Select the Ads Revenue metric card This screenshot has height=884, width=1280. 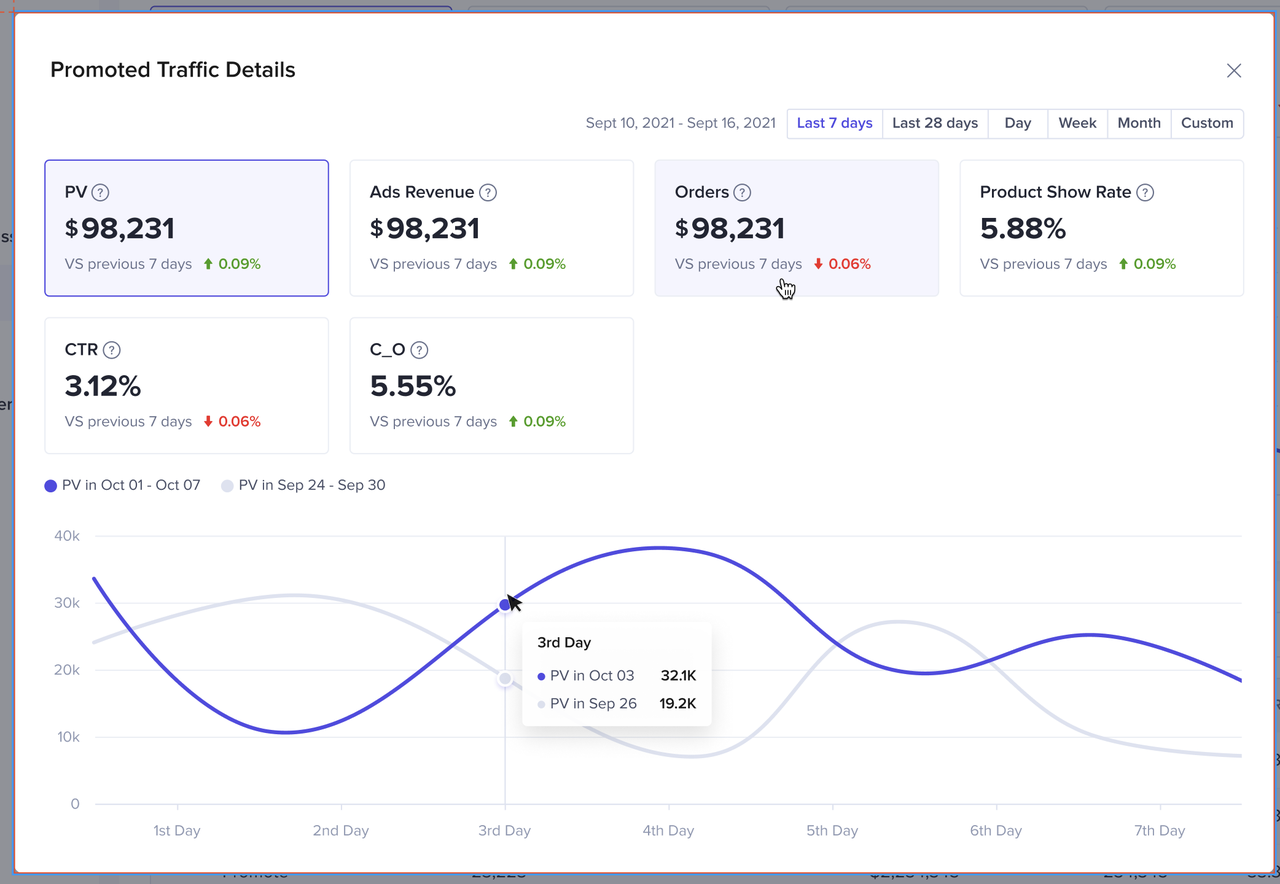pos(491,228)
